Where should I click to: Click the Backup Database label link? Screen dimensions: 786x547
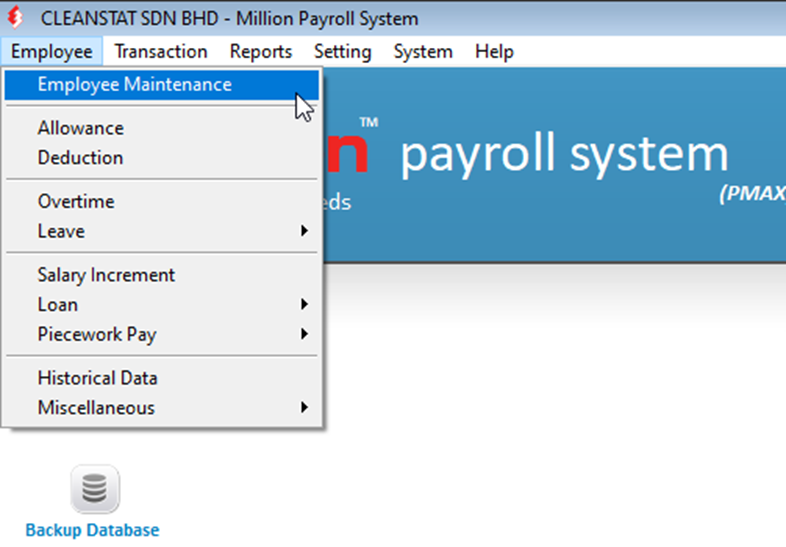[92, 530]
